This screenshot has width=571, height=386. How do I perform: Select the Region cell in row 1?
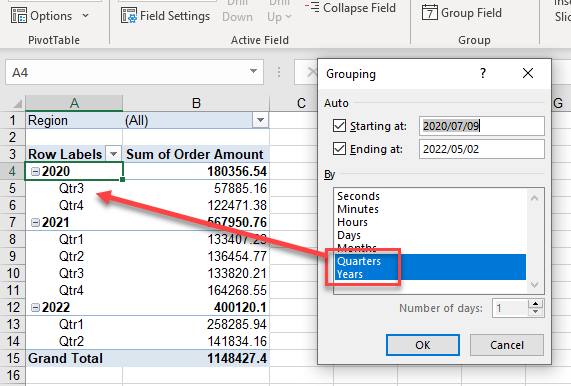[74, 120]
